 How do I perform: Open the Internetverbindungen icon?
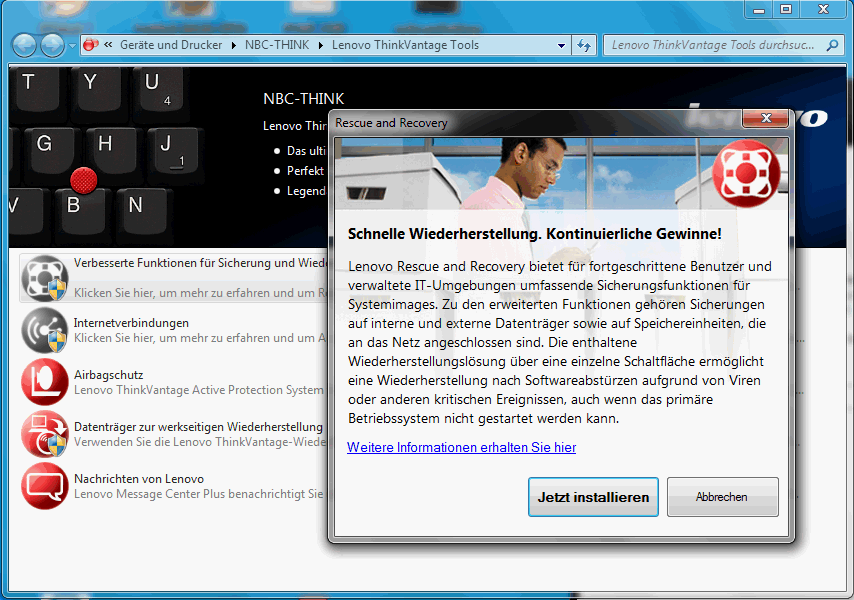[45, 330]
